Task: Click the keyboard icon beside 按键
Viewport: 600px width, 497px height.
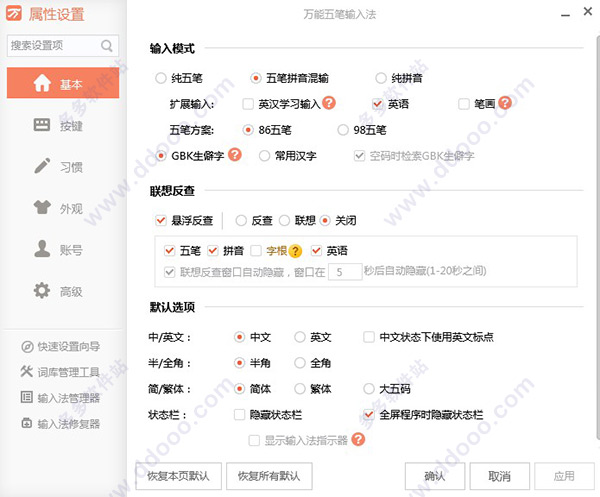Action: click(42, 125)
